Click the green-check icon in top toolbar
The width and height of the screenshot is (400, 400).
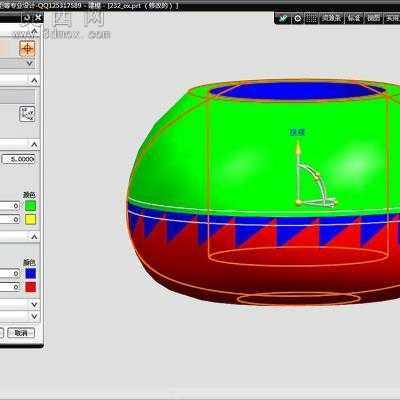283,18
